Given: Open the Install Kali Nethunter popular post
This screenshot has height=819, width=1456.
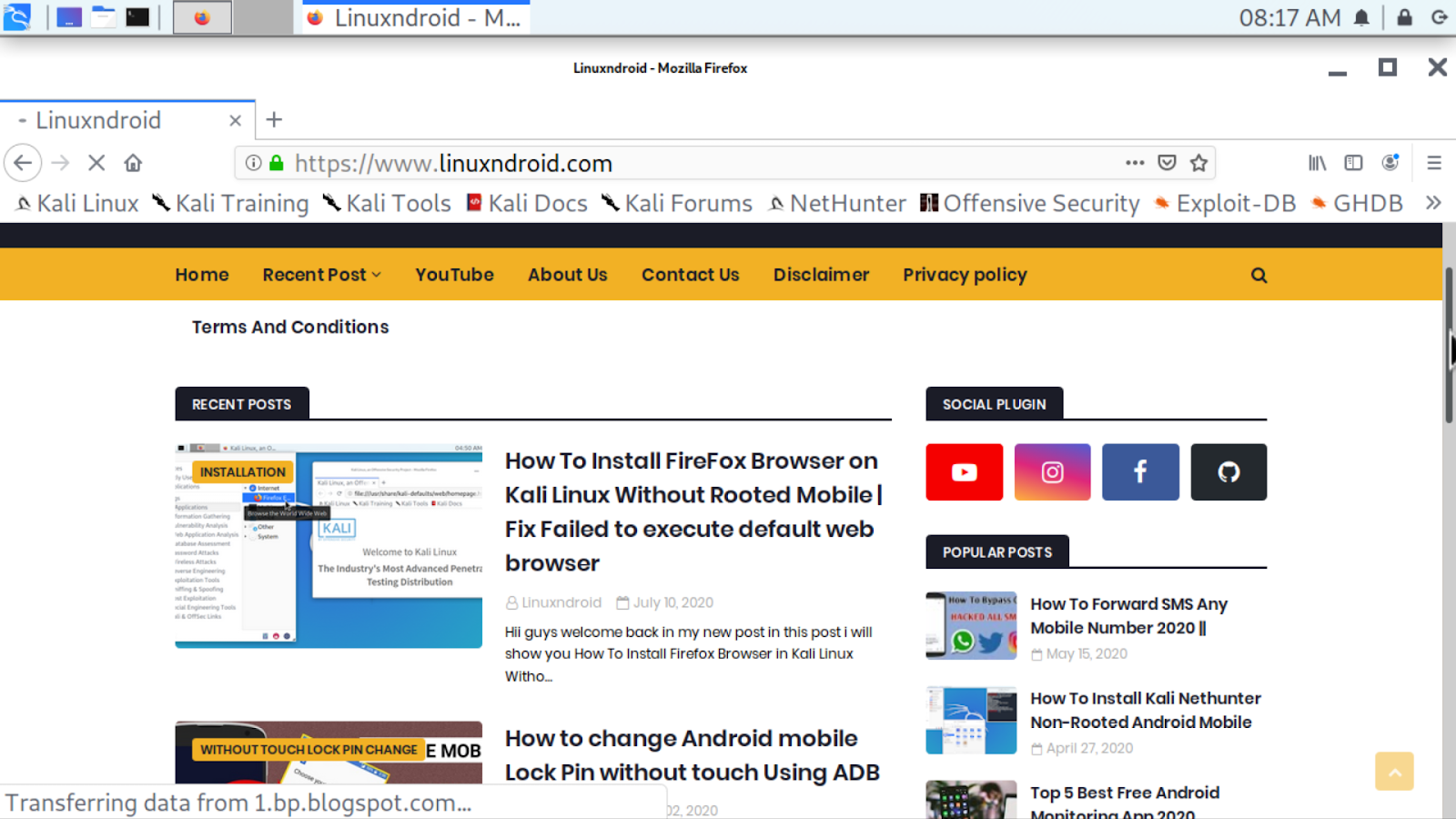Looking at the screenshot, I should pos(1146,710).
